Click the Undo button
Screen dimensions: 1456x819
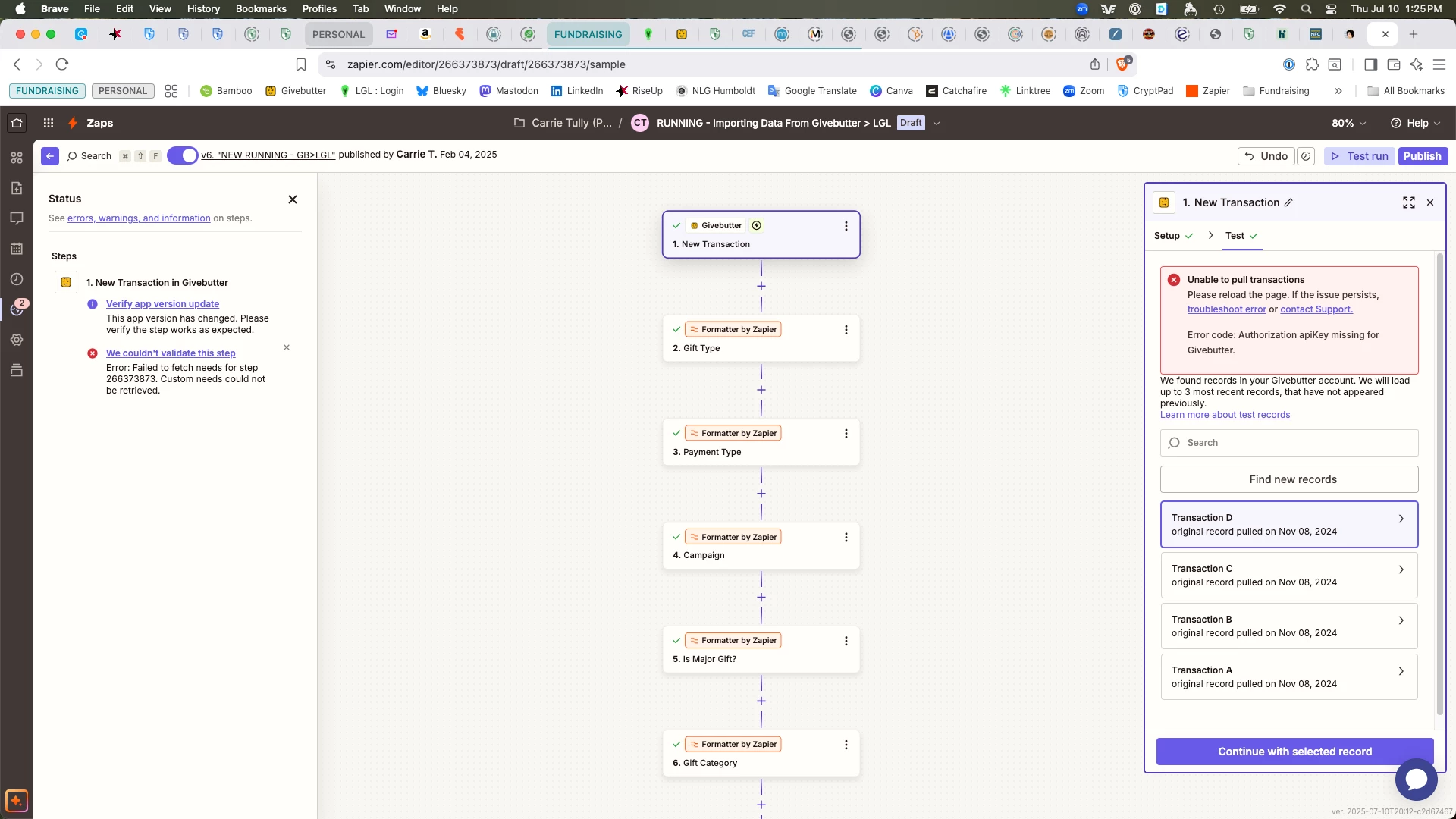click(x=1266, y=156)
